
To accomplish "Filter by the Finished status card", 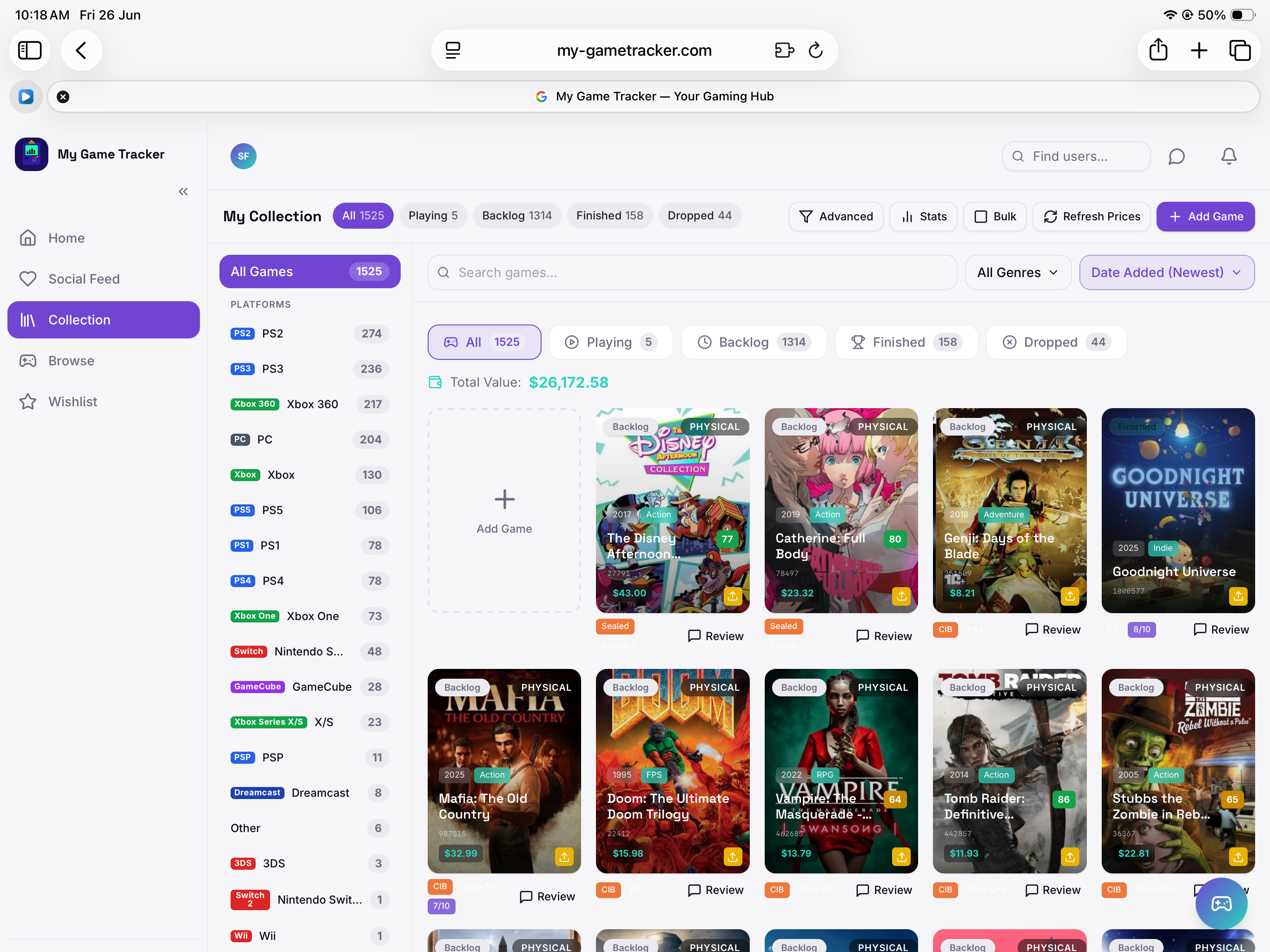I will click(x=906, y=342).
